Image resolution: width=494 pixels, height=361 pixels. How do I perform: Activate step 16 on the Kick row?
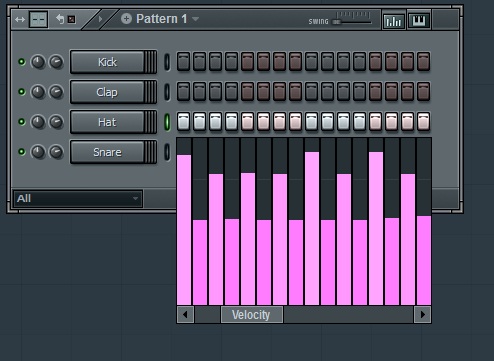[x=423, y=62]
